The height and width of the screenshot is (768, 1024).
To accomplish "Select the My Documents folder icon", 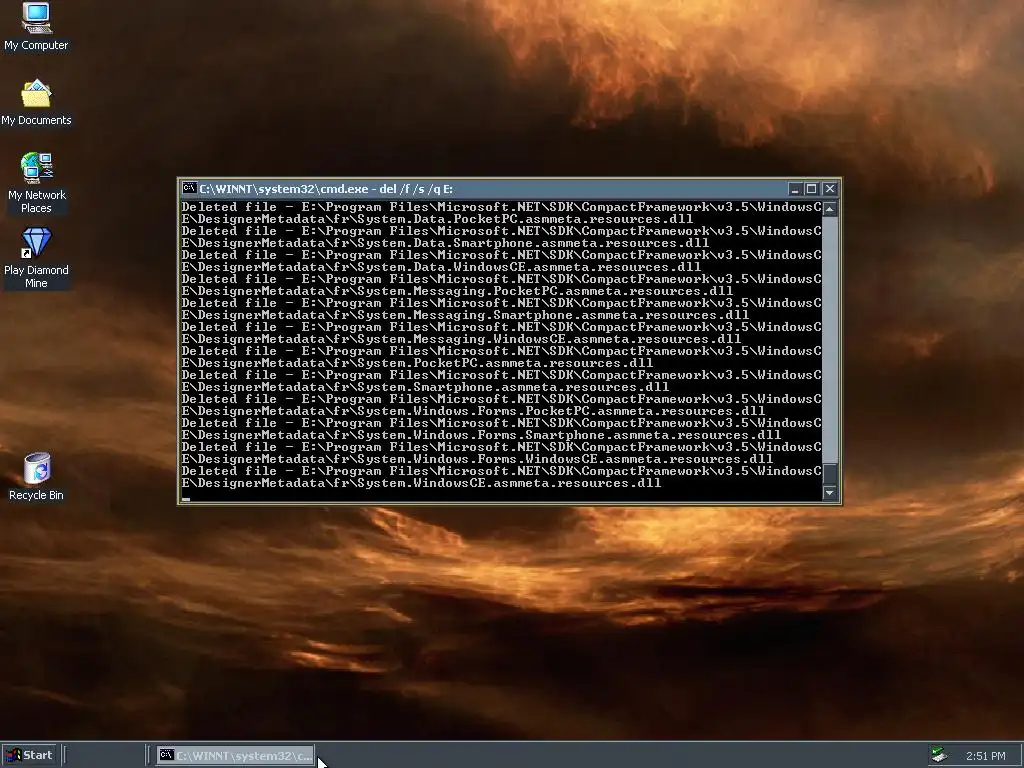I will coord(37,94).
